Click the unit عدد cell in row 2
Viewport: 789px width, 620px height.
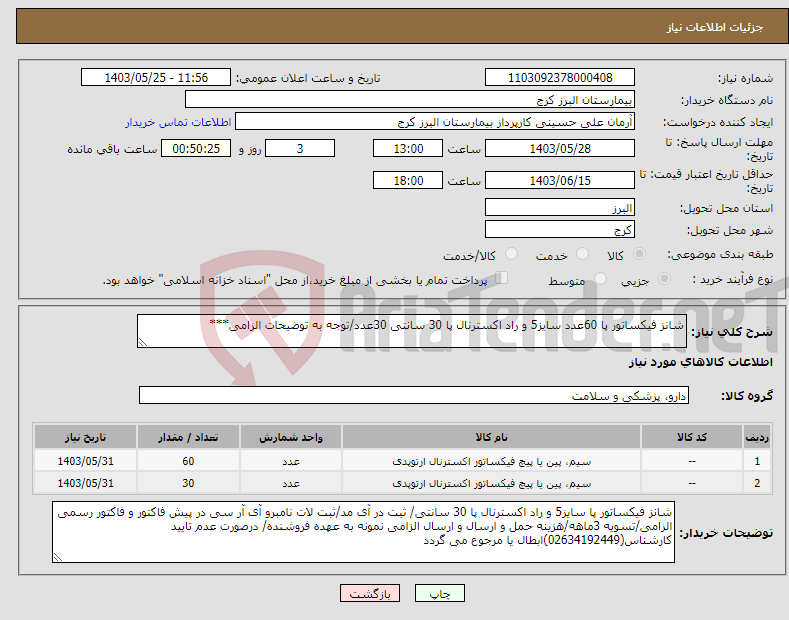tap(291, 483)
